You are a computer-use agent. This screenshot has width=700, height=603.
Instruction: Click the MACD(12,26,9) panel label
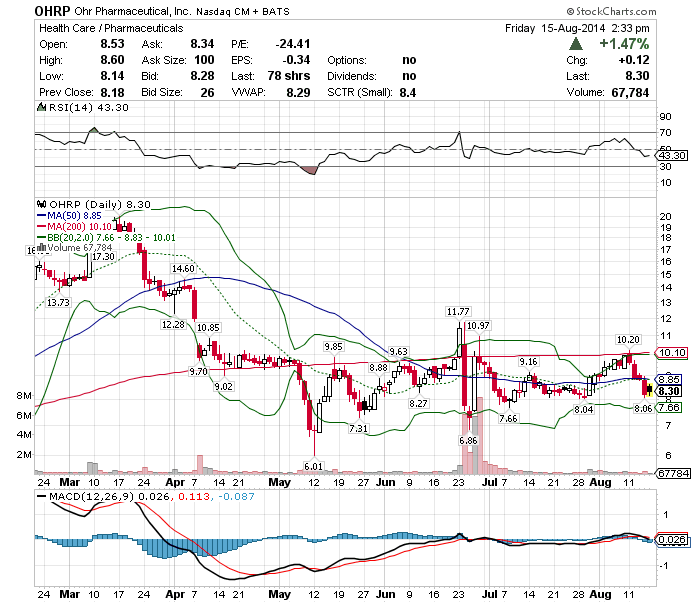[x=91, y=496]
